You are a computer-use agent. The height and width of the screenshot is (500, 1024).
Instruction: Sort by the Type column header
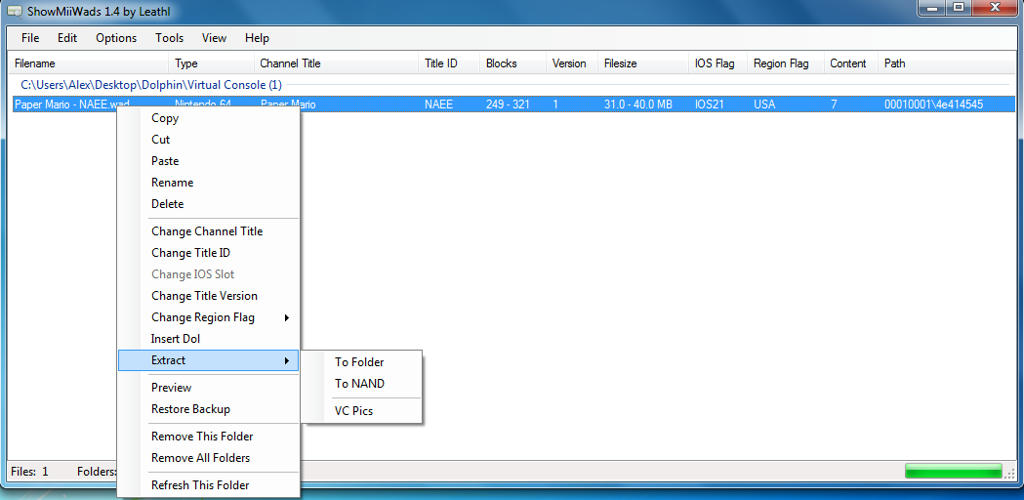212,64
